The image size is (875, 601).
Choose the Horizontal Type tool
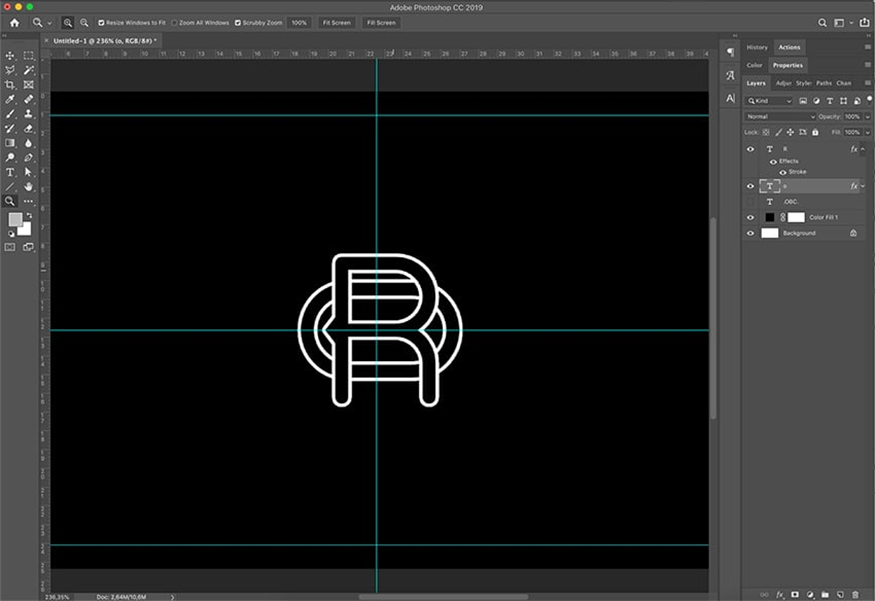pos(10,172)
